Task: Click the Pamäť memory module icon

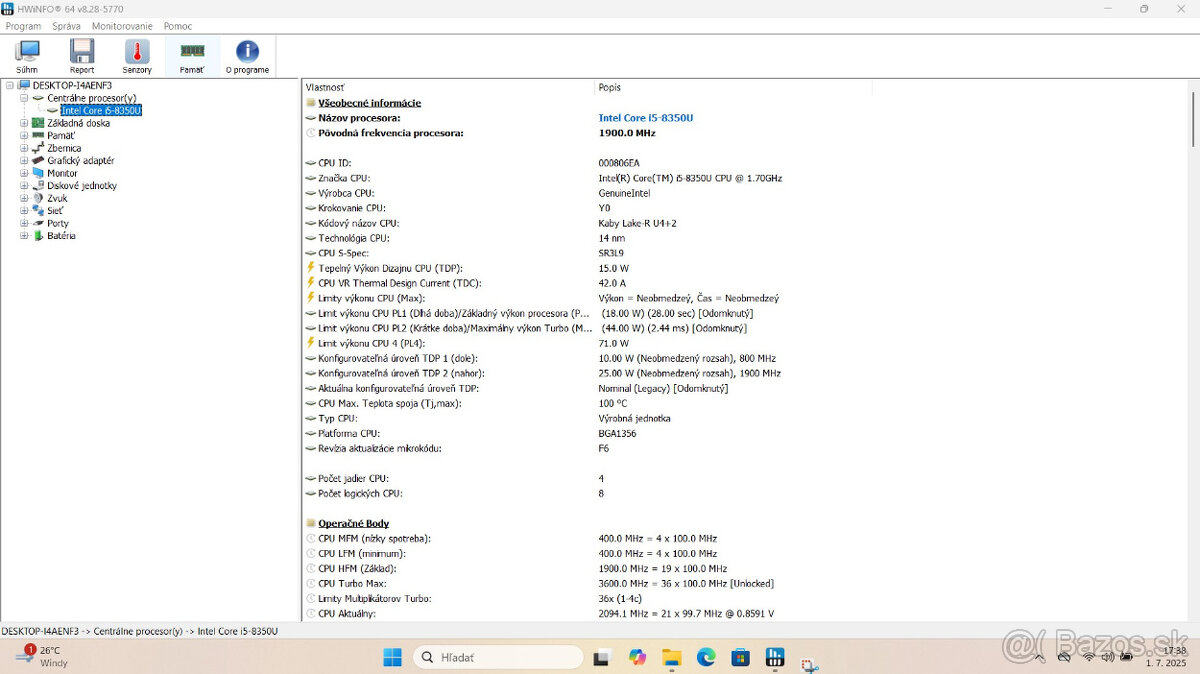Action: (191, 50)
